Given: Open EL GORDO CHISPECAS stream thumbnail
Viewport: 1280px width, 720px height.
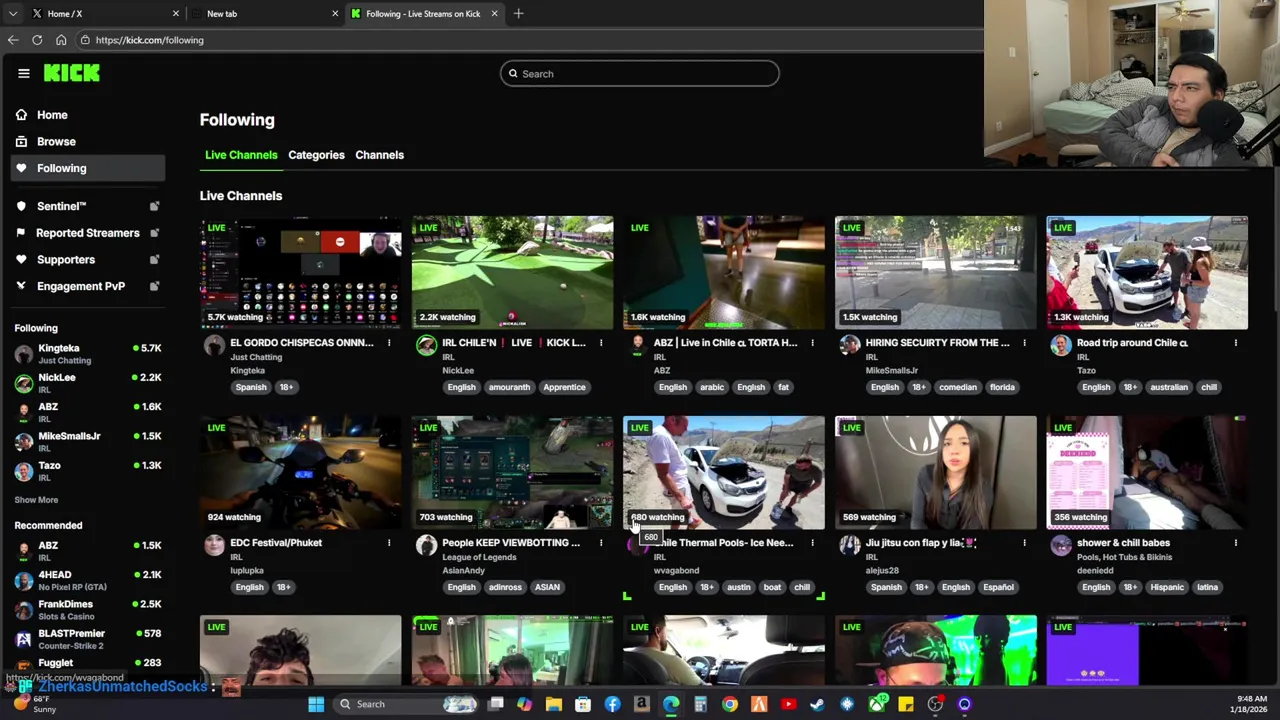Looking at the screenshot, I should pyautogui.click(x=300, y=272).
